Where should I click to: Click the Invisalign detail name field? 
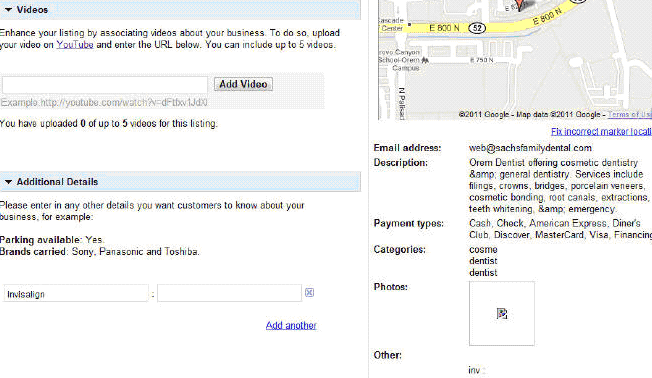pyautogui.click(x=76, y=293)
